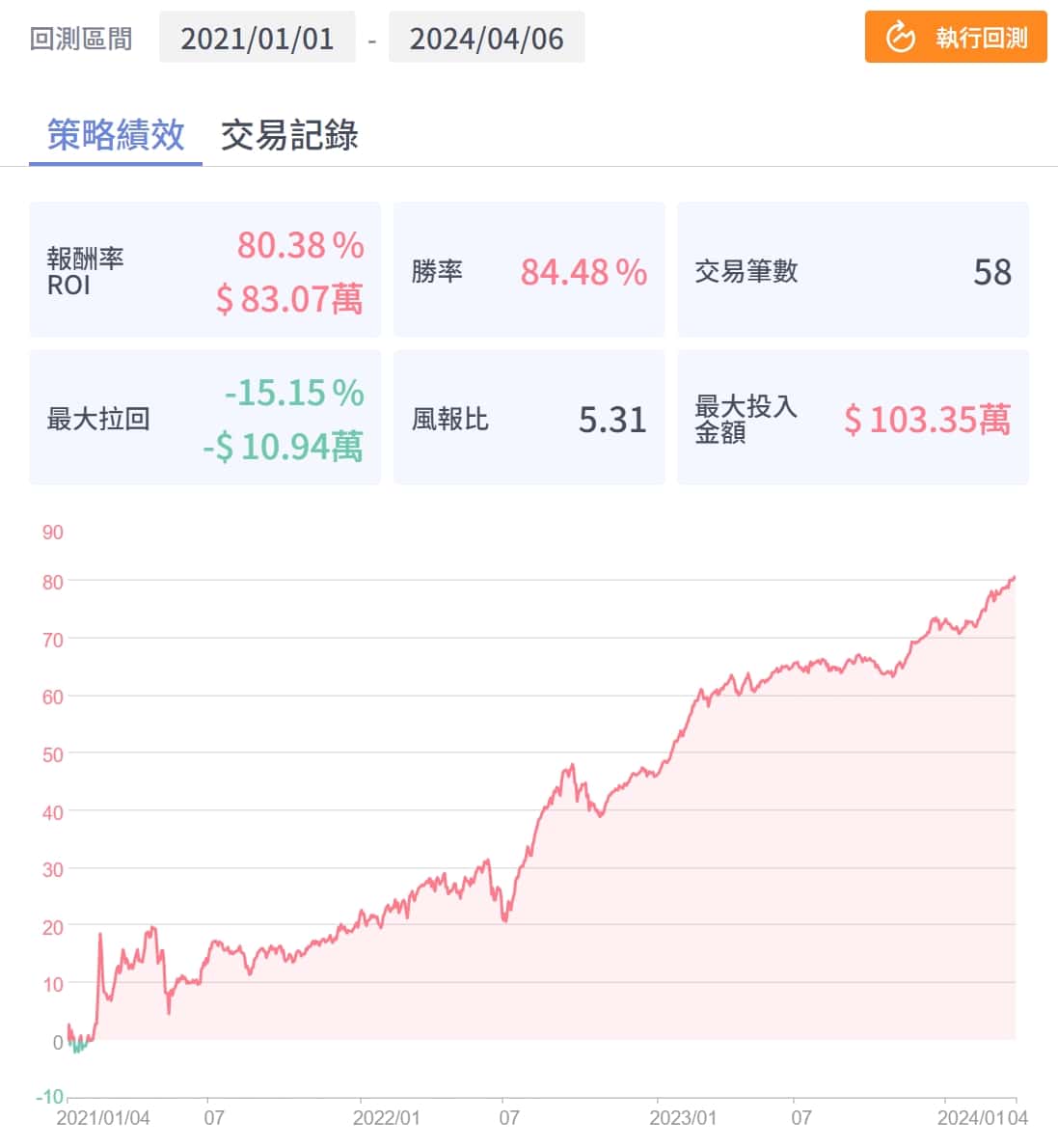
Task: Click the refresh icon in 執行回測 button
Action: coord(900,38)
